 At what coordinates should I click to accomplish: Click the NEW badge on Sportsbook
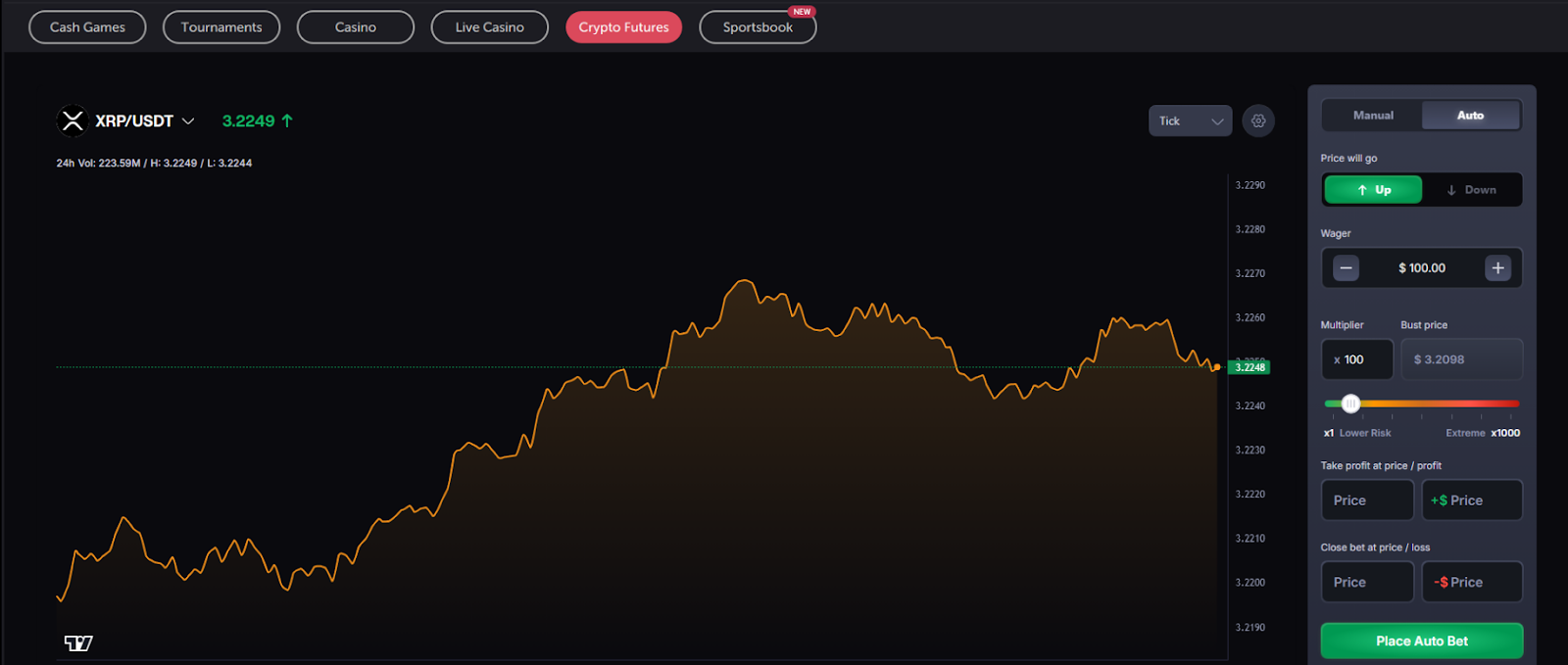(x=802, y=12)
